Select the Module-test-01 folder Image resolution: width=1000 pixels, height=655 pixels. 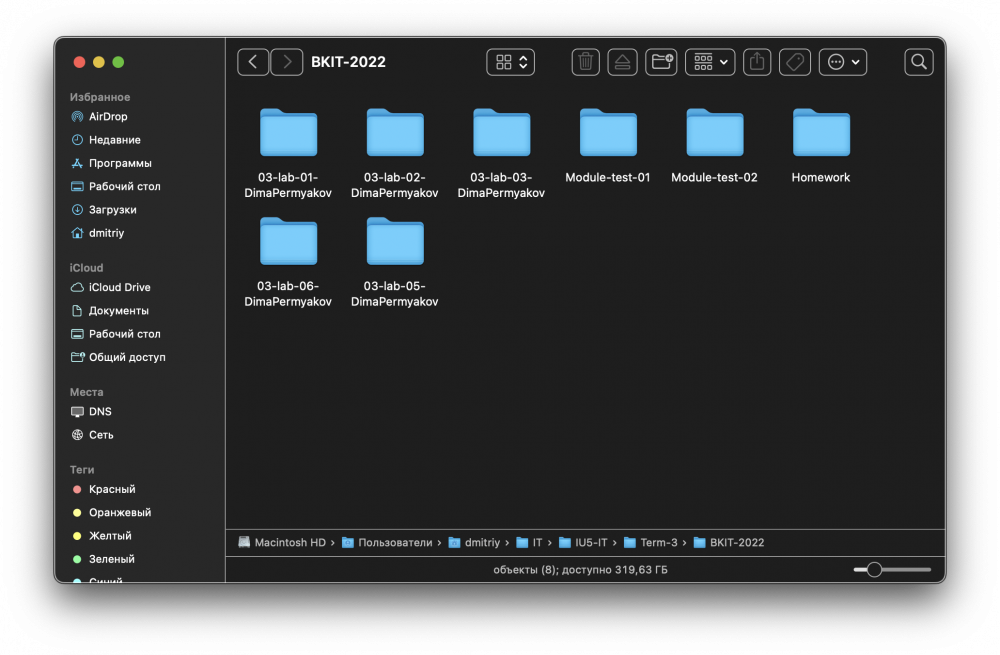click(x=608, y=146)
